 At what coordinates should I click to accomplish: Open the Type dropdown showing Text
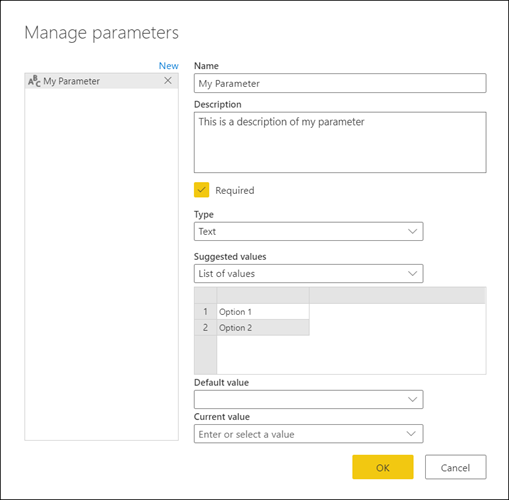309,231
